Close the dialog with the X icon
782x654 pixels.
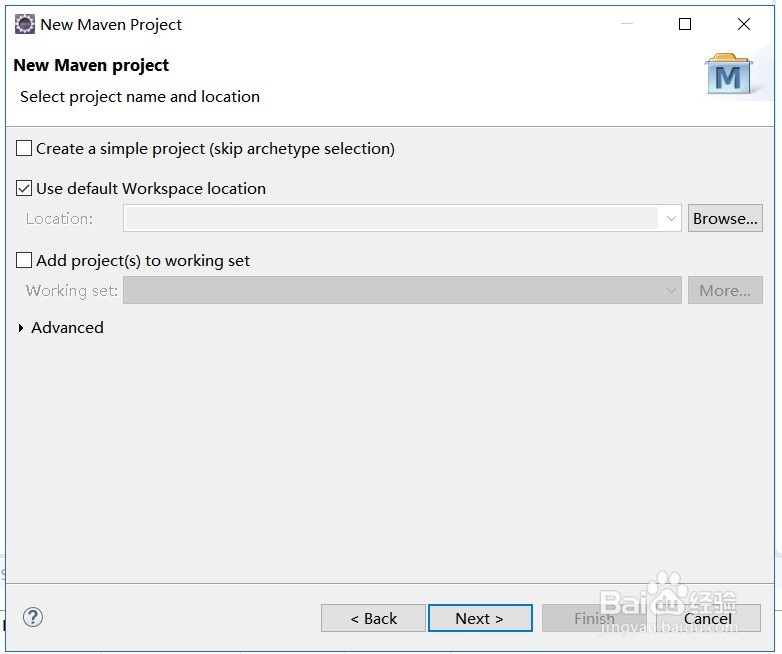coord(744,24)
